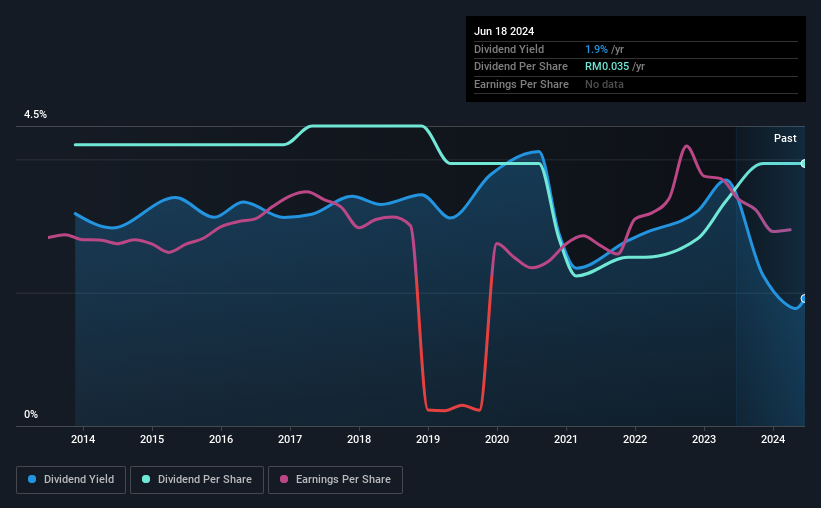Click the RM0.035 dividend per share value

tap(607, 67)
